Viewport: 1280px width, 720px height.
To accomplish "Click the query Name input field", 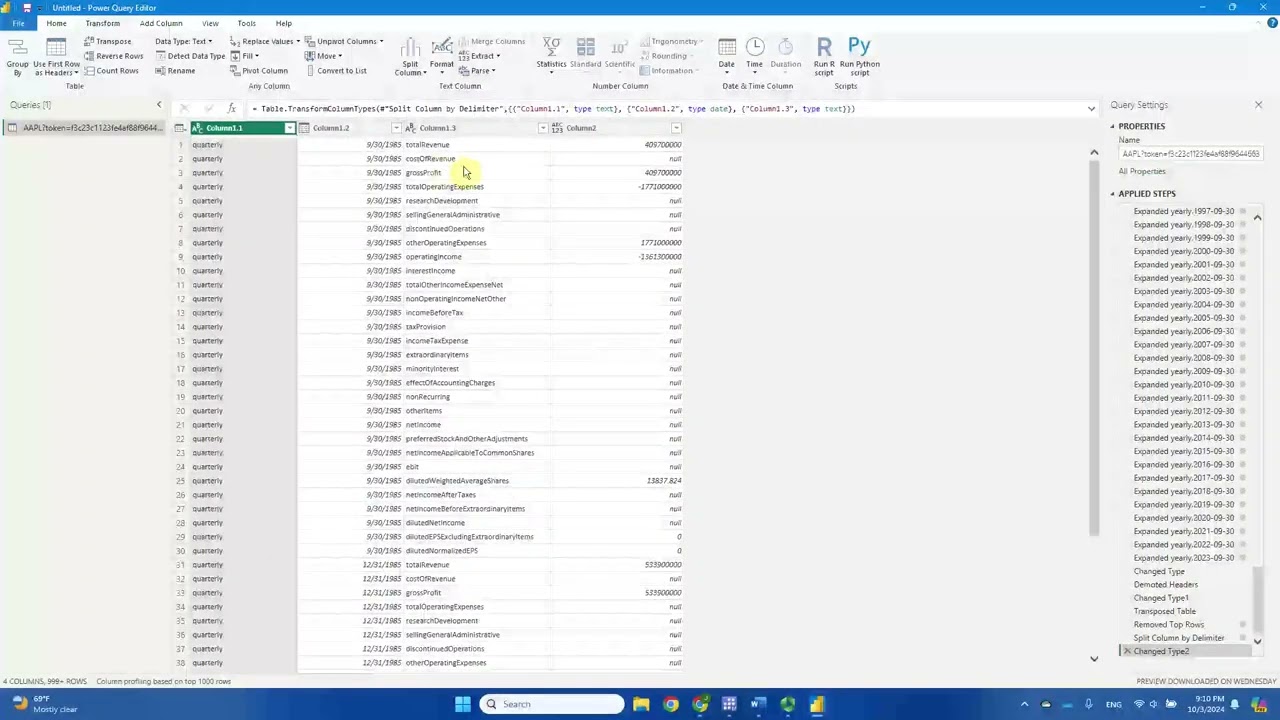I will [1191, 154].
